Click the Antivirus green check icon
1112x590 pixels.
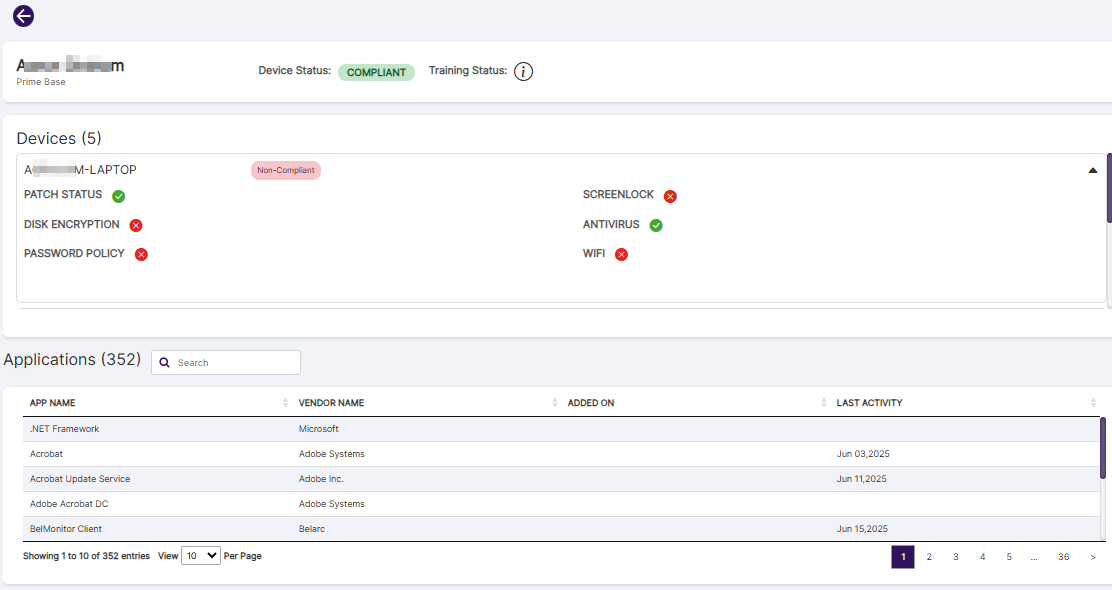[656, 225]
